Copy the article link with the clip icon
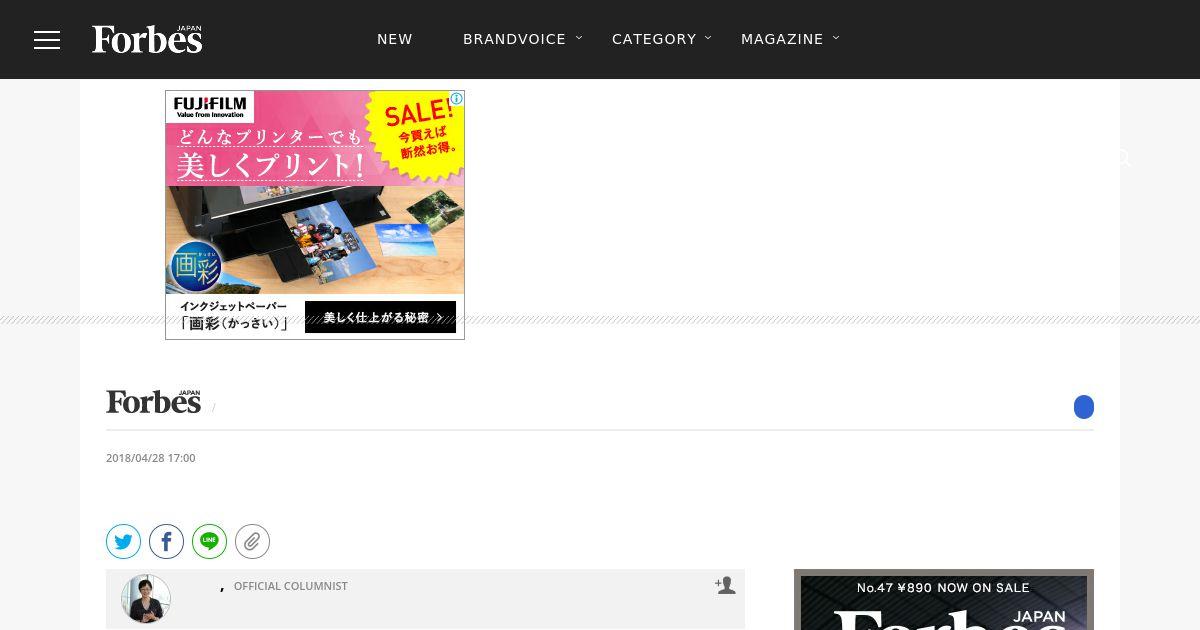Image resolution: width=1200 pixels, height=630 pixels. coord(252,542)
